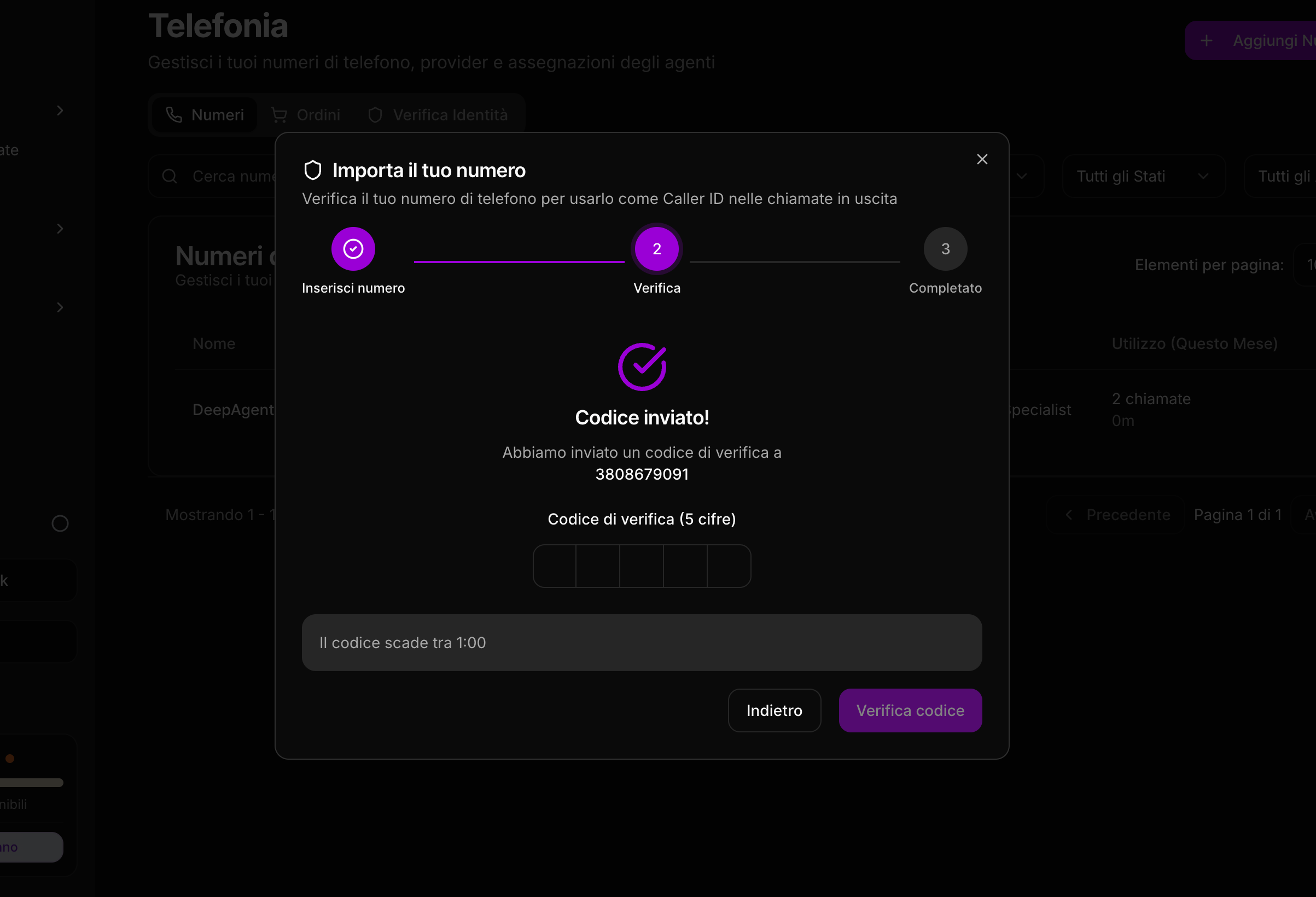The image size is (1316, 897).
Task: Click step 3 Completato circle
Action: click(945, 249)
